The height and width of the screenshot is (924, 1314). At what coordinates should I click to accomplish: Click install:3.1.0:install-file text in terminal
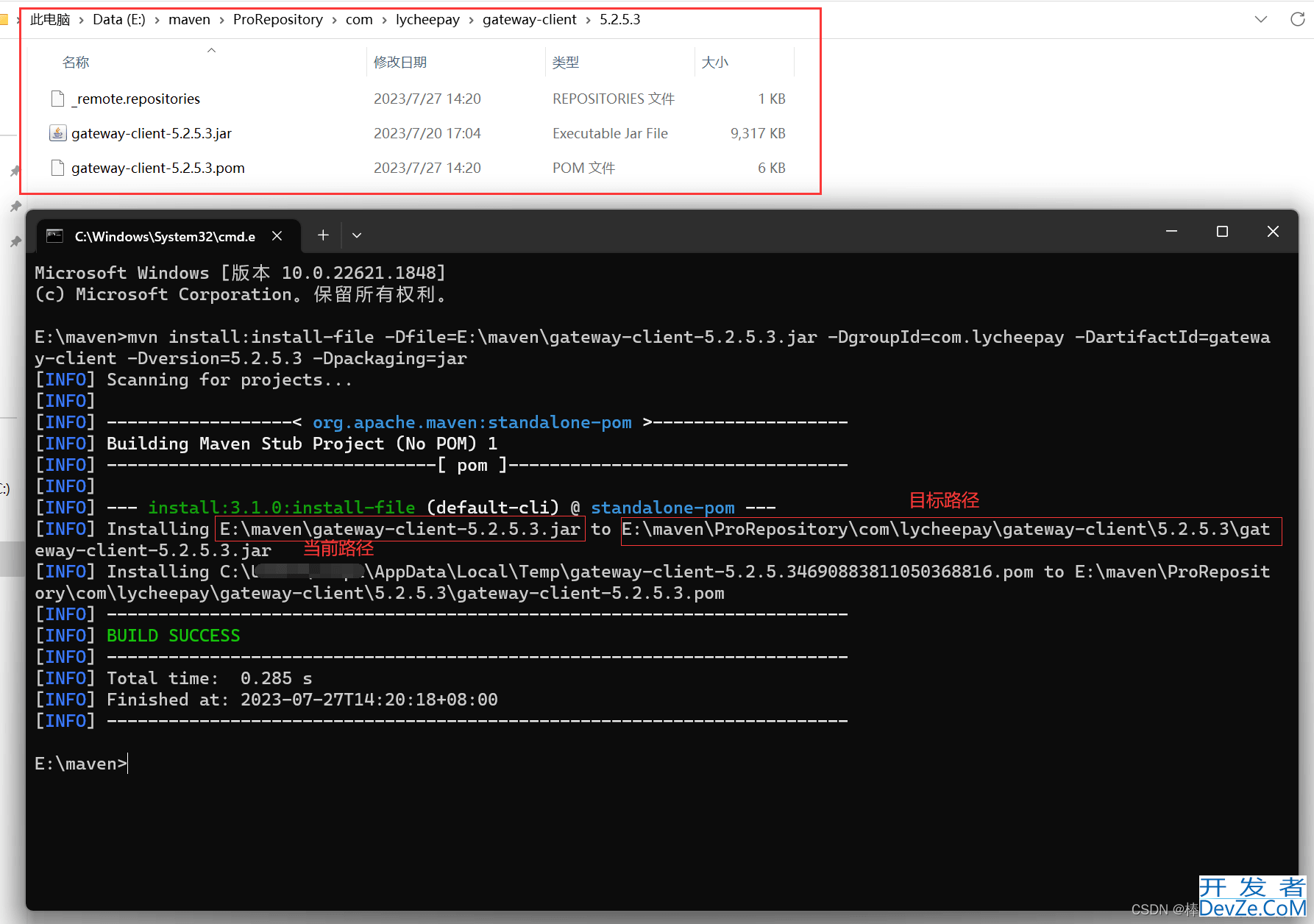[282, 508]
